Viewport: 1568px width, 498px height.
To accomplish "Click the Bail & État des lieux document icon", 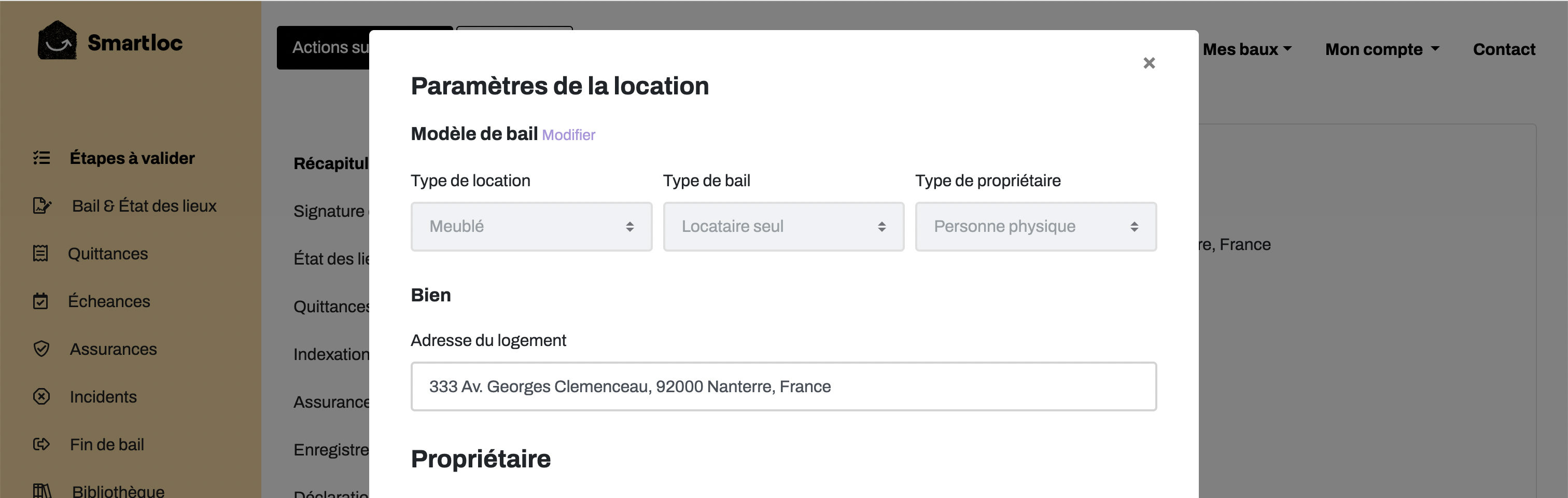I will tap(41, 206).
